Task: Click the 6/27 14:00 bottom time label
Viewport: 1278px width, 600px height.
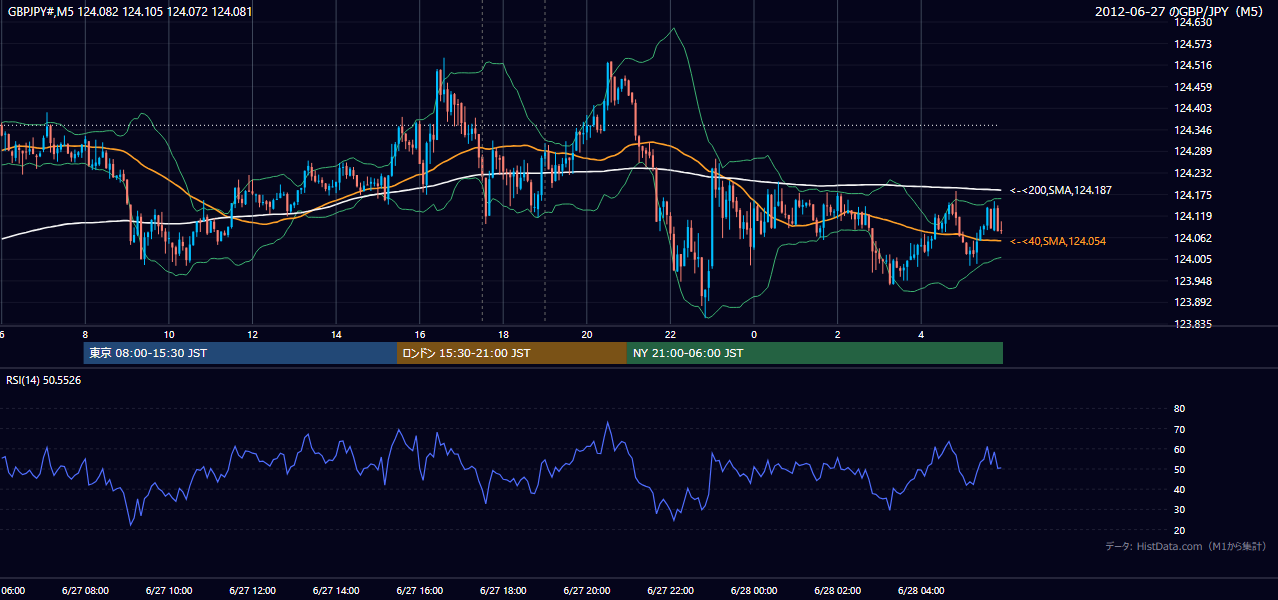Action: (336, 591)
